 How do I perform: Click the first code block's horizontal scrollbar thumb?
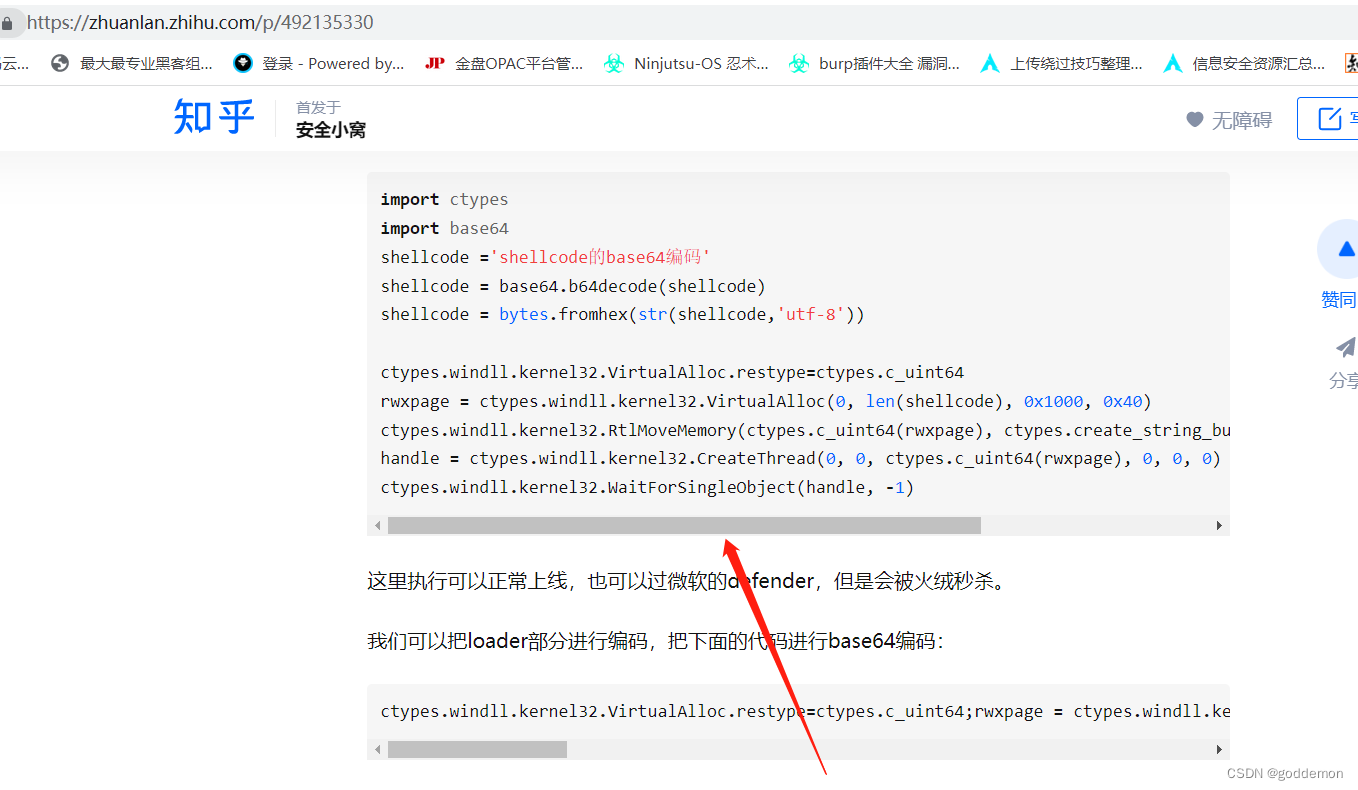684,525
